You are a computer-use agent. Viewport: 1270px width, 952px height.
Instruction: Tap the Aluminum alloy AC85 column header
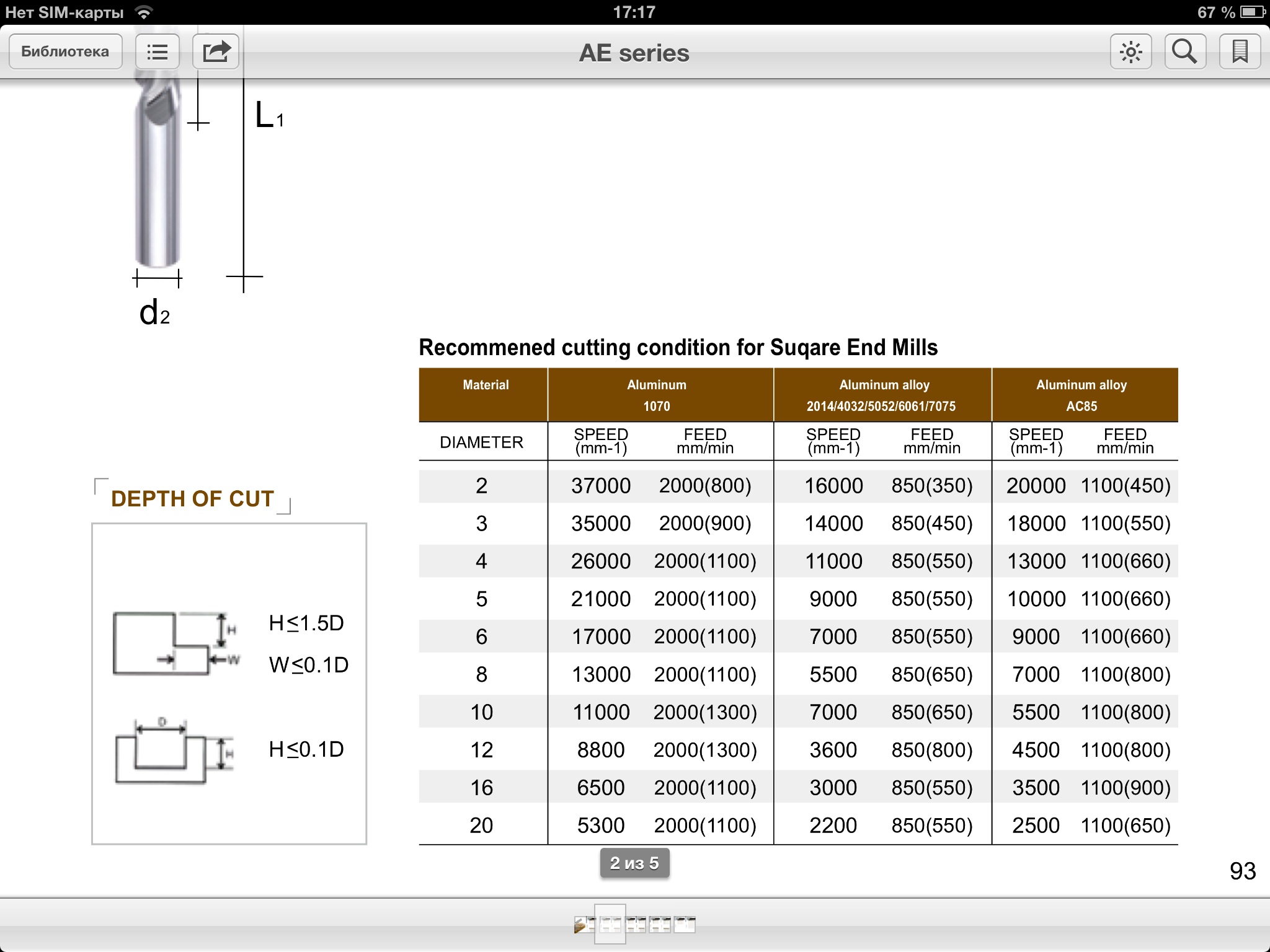[x=1081, y=395]
